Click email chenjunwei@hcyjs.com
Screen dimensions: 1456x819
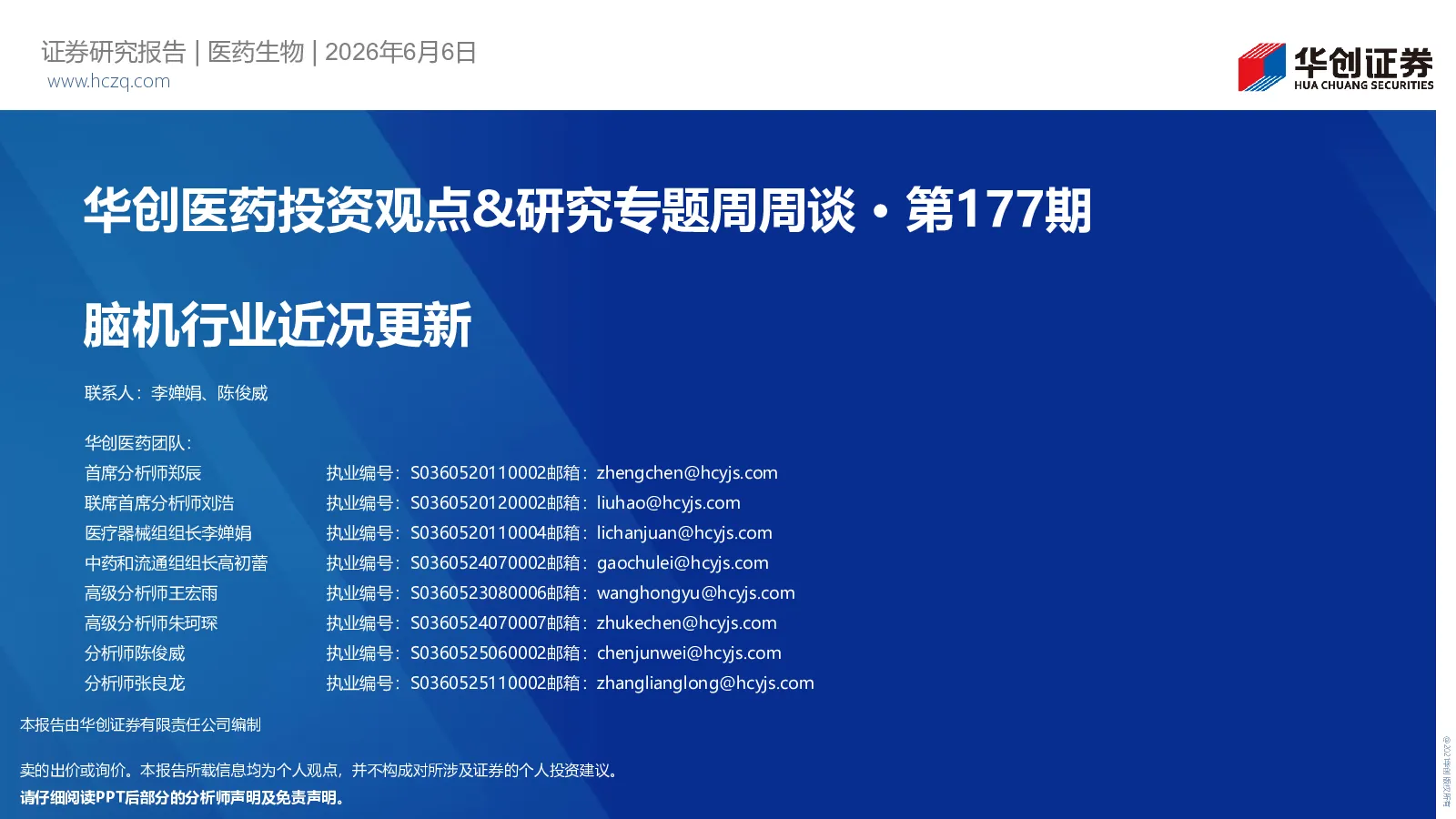tap(689, 653)
